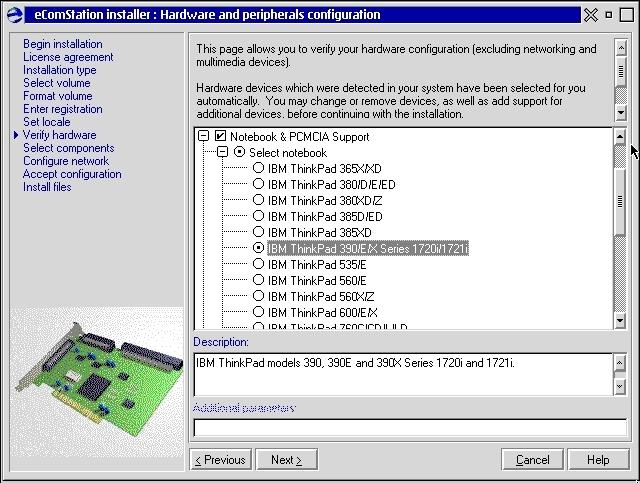
Task: Jump to Accept configuration step
Action: [72, 174]
